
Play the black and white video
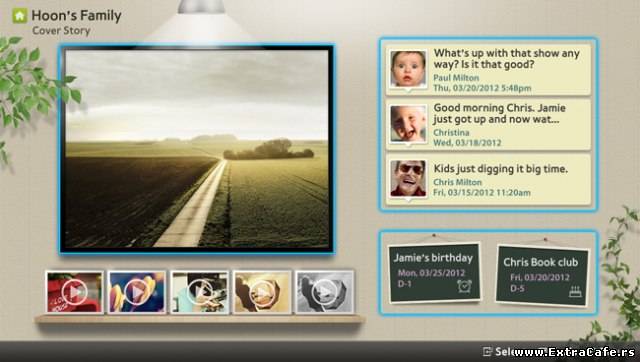324,292
